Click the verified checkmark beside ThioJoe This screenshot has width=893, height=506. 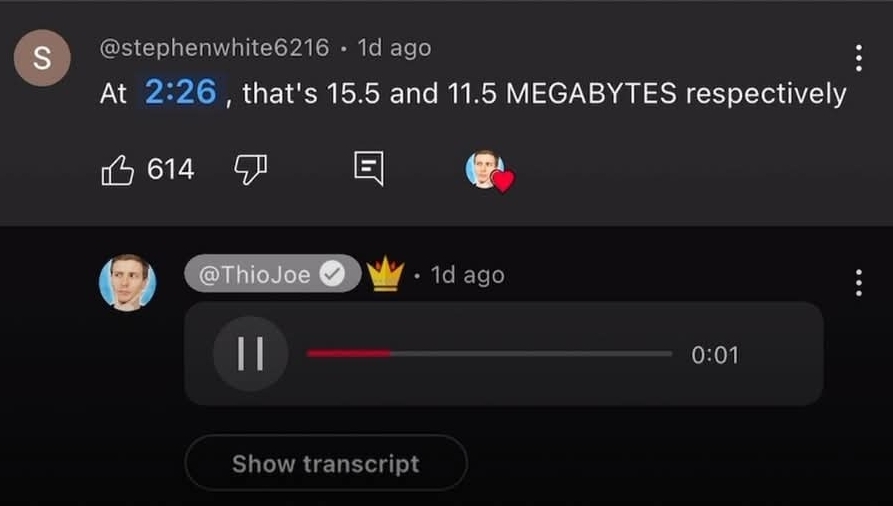[x=332, y=274]
